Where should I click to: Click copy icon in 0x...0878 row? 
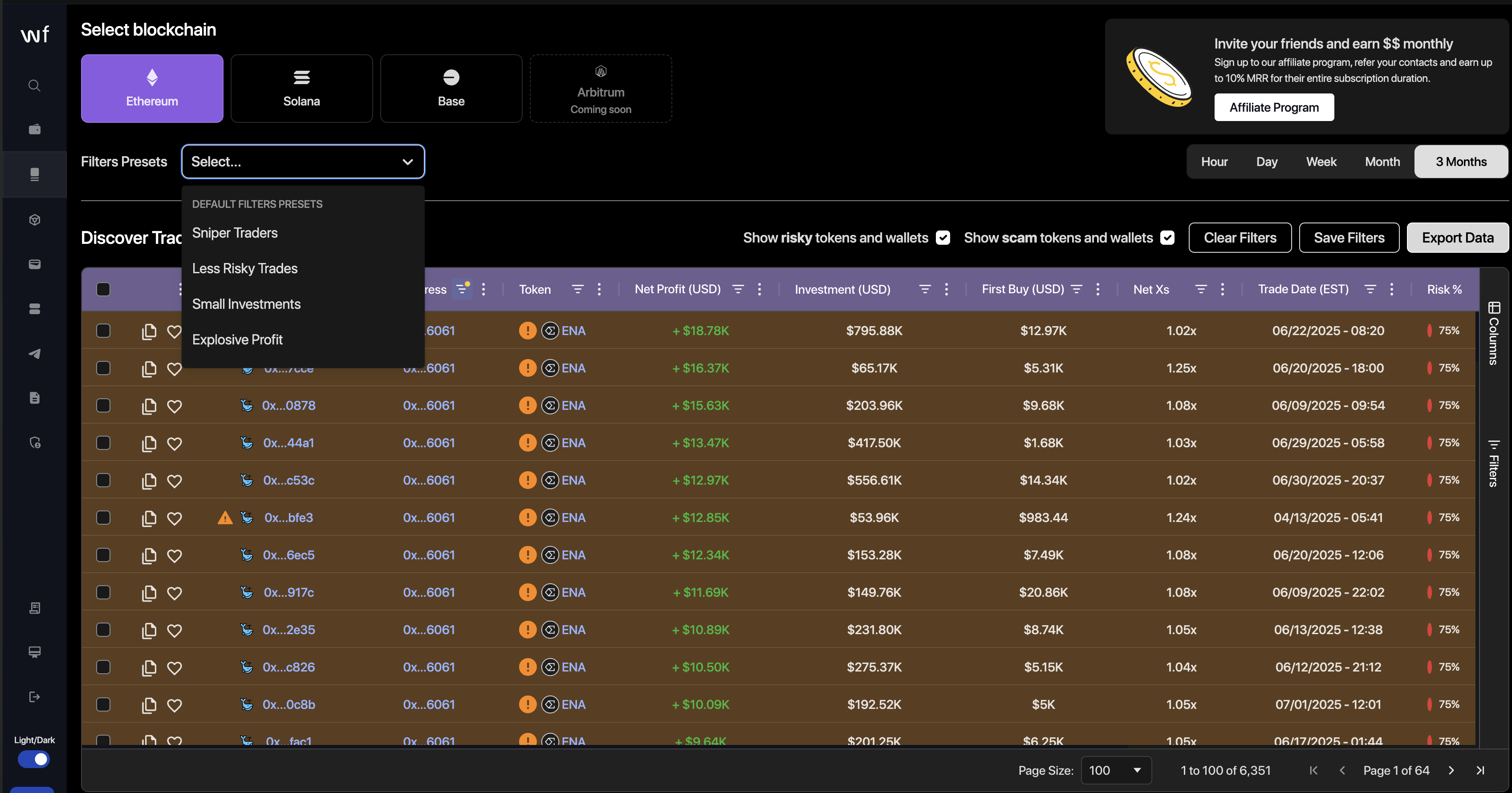point(149,406)
